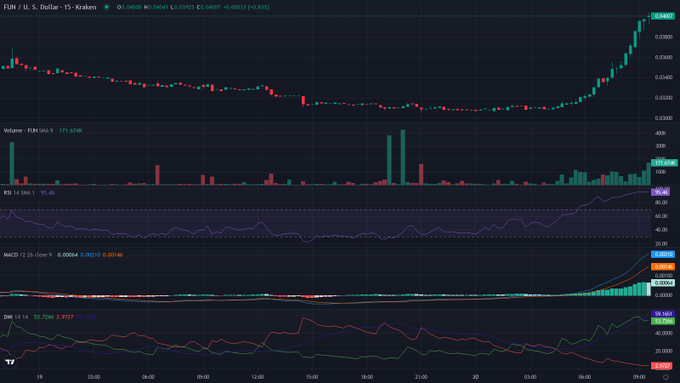Click the 0.00000 MACD axis label
Image resolution: width=680 pixels, height=383 pixels.
(x=664, y=295)
